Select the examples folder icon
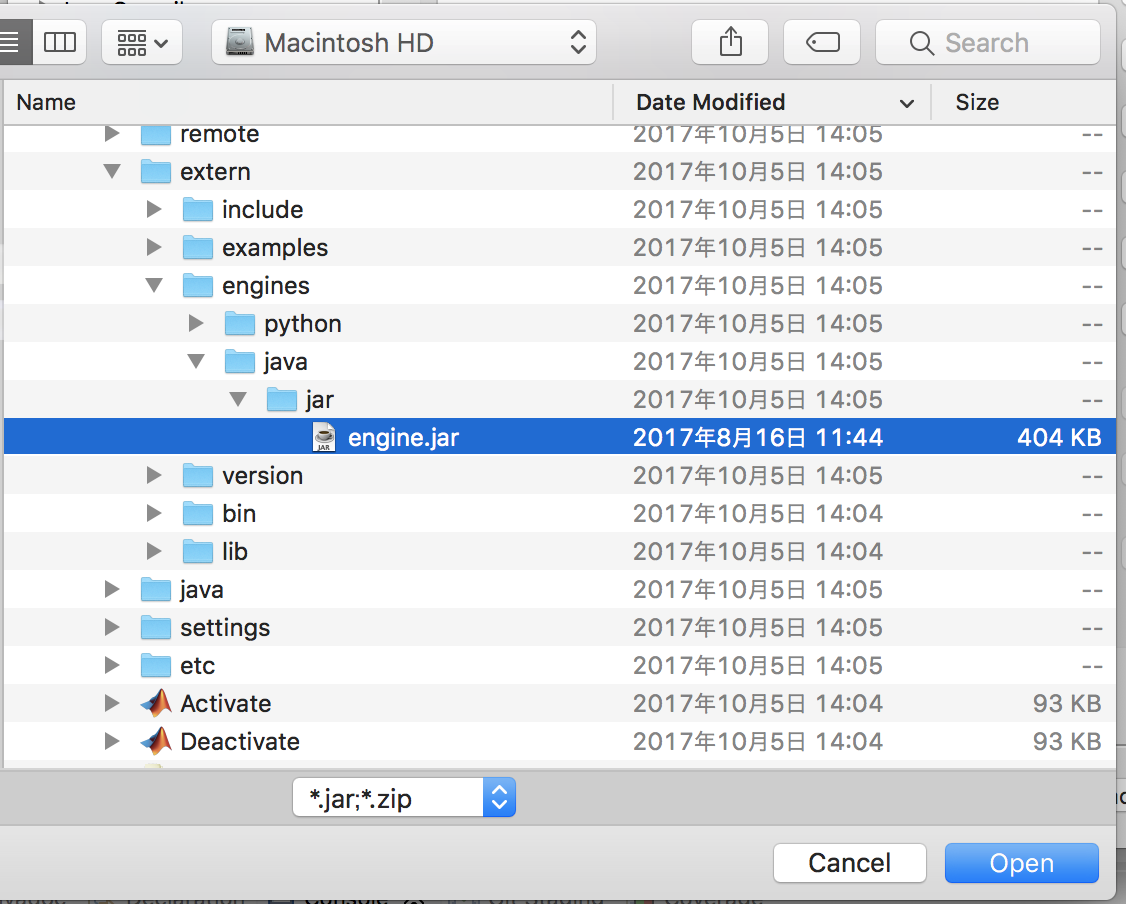 point(197,247)
